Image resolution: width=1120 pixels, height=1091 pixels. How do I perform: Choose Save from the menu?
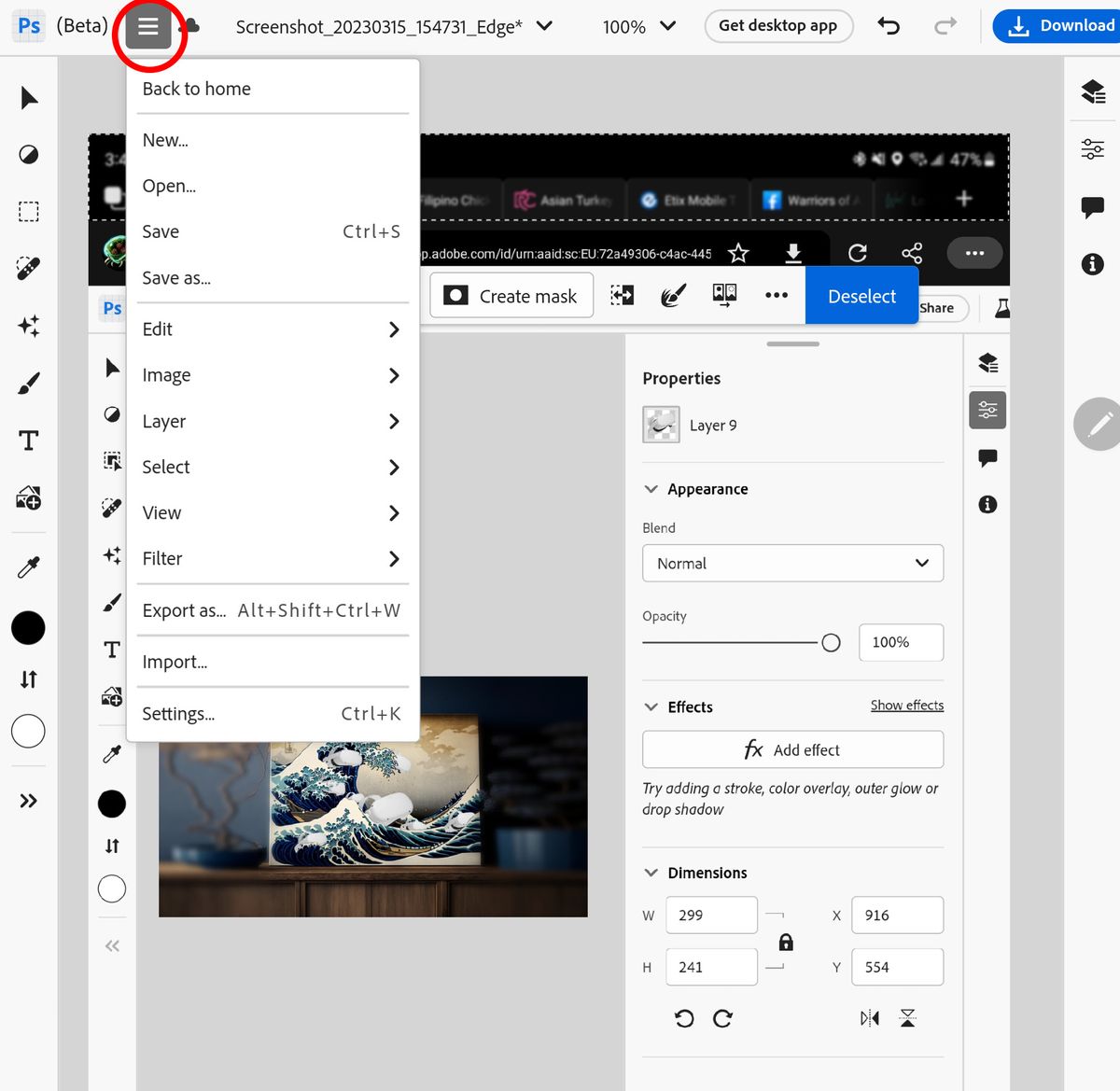tap(273, 231)
